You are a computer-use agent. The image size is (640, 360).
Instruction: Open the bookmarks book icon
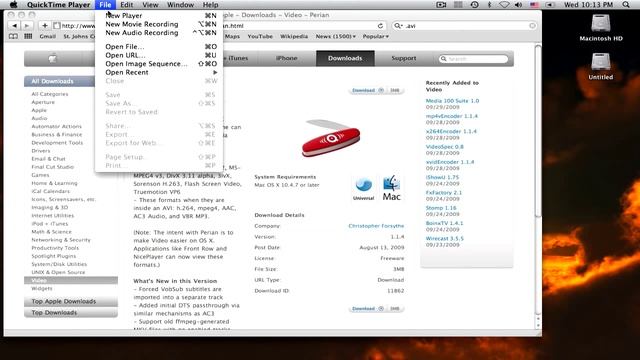[x=13, y=36]
